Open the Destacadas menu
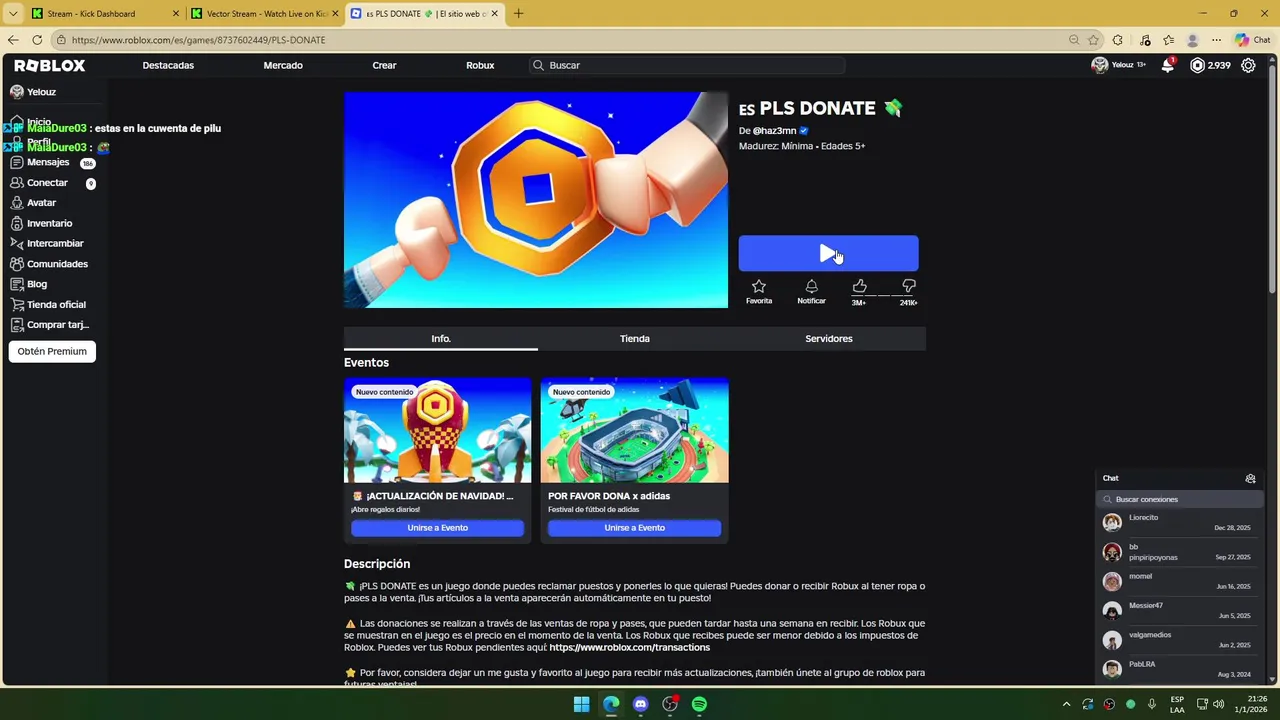The image size is (1280, 720). pos(168,65)
